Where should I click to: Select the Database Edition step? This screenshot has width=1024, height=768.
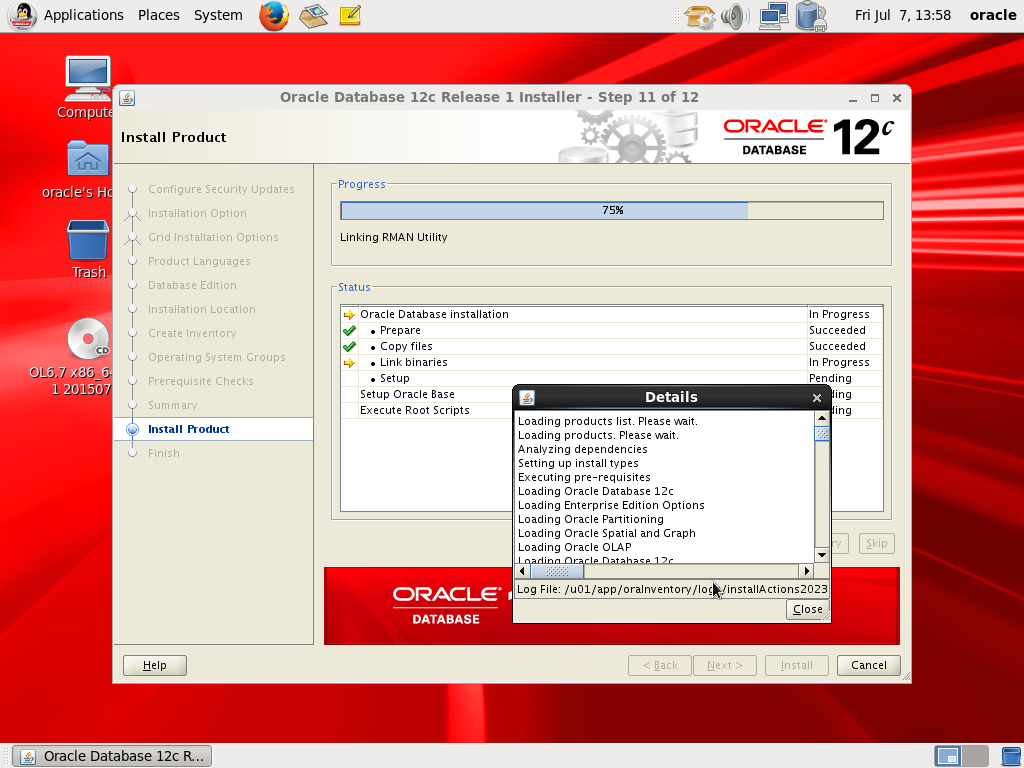coord(192,285)
